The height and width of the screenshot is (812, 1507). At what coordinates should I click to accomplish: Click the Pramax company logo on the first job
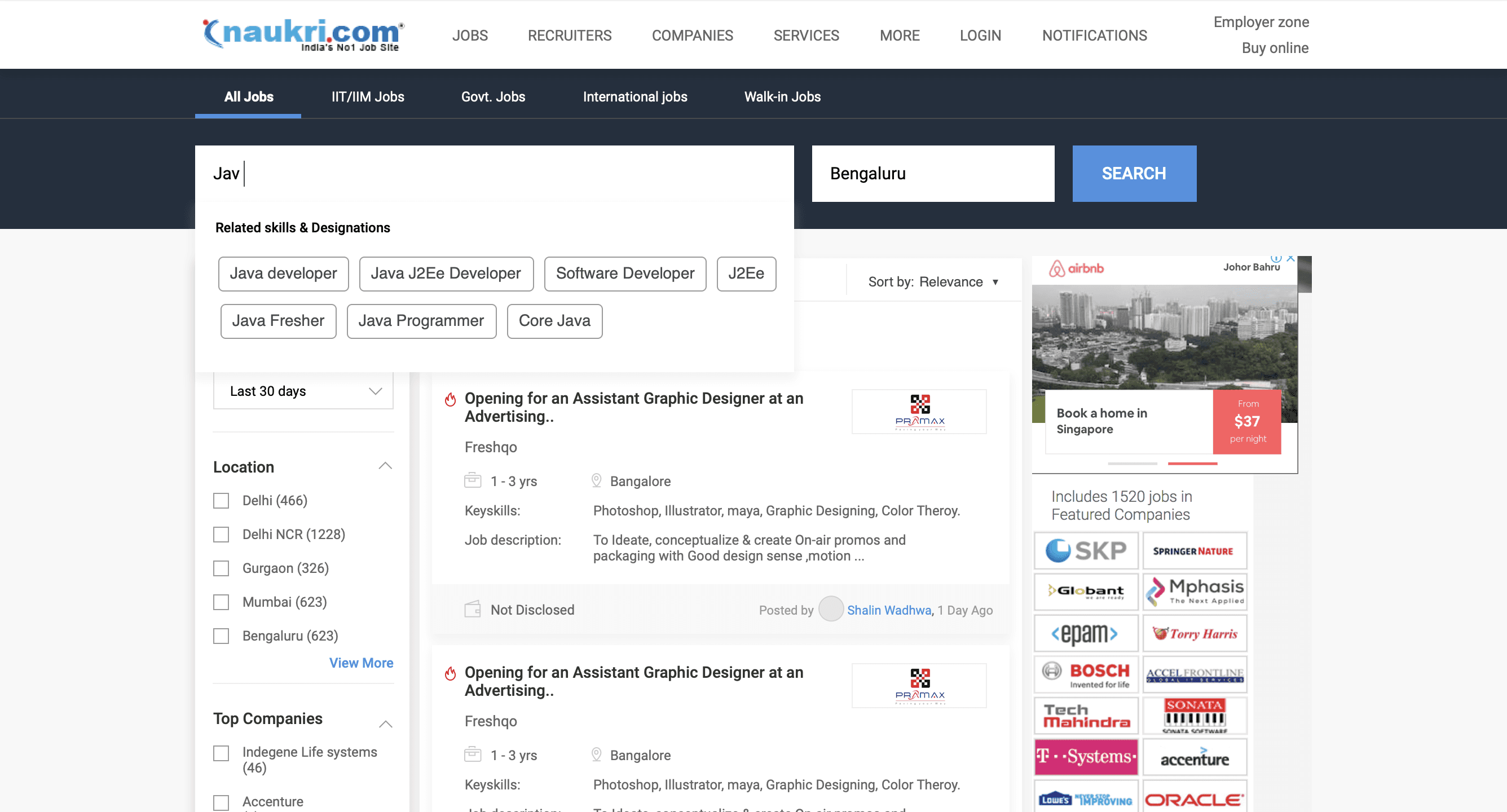(919, 412)
